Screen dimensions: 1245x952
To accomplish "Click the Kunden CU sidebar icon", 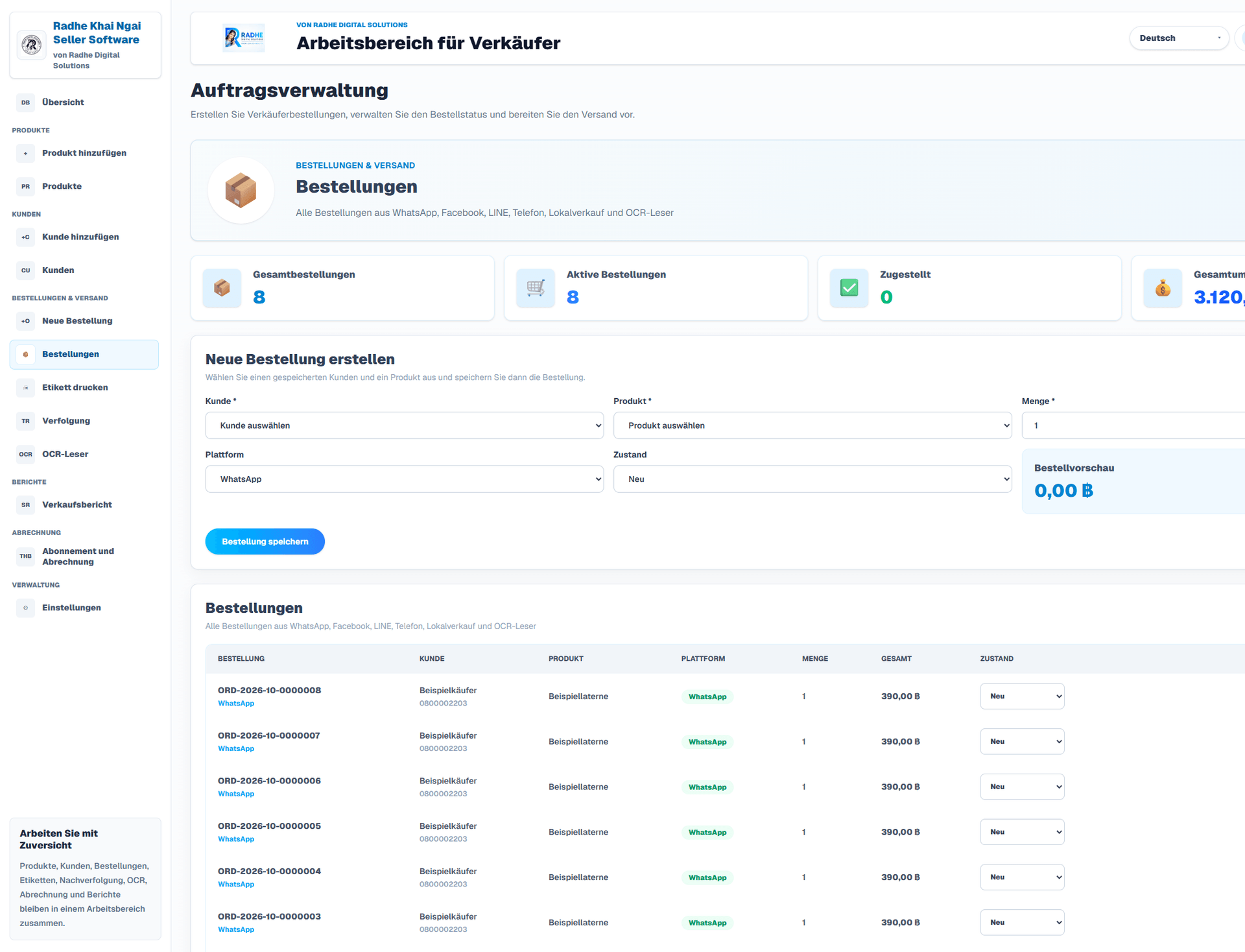I will point(25,270).
